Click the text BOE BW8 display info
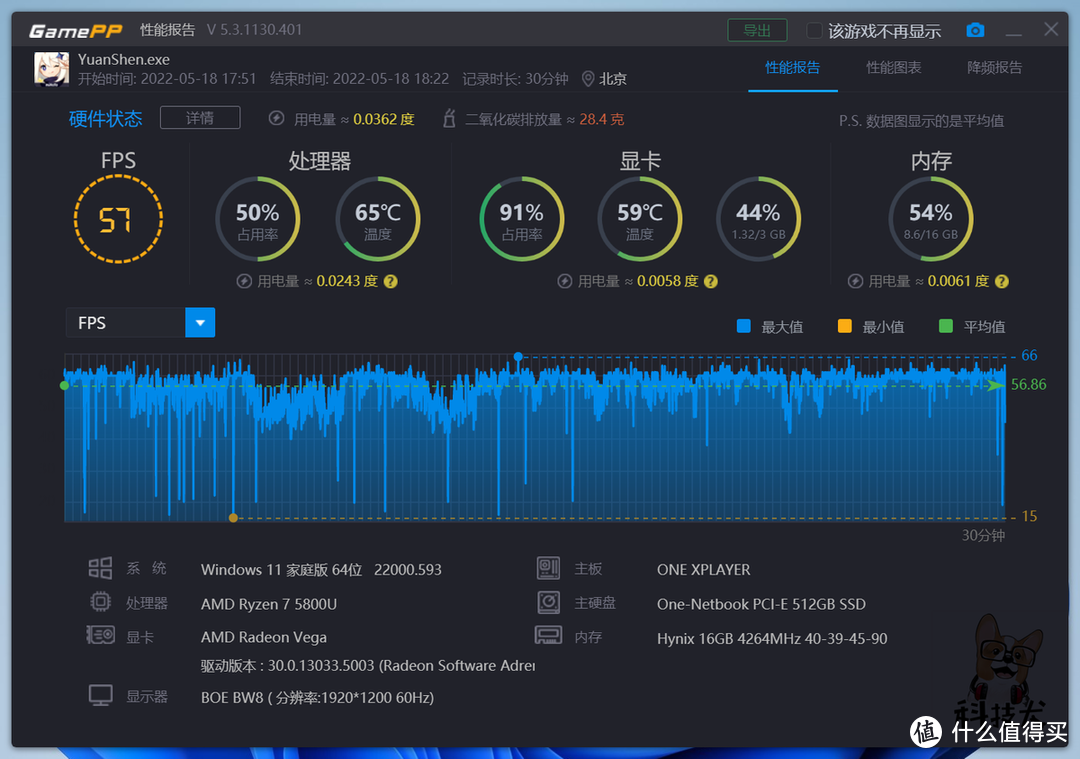Image resolution: width=1080 pixels, height=759 pixels. point(318,698)
